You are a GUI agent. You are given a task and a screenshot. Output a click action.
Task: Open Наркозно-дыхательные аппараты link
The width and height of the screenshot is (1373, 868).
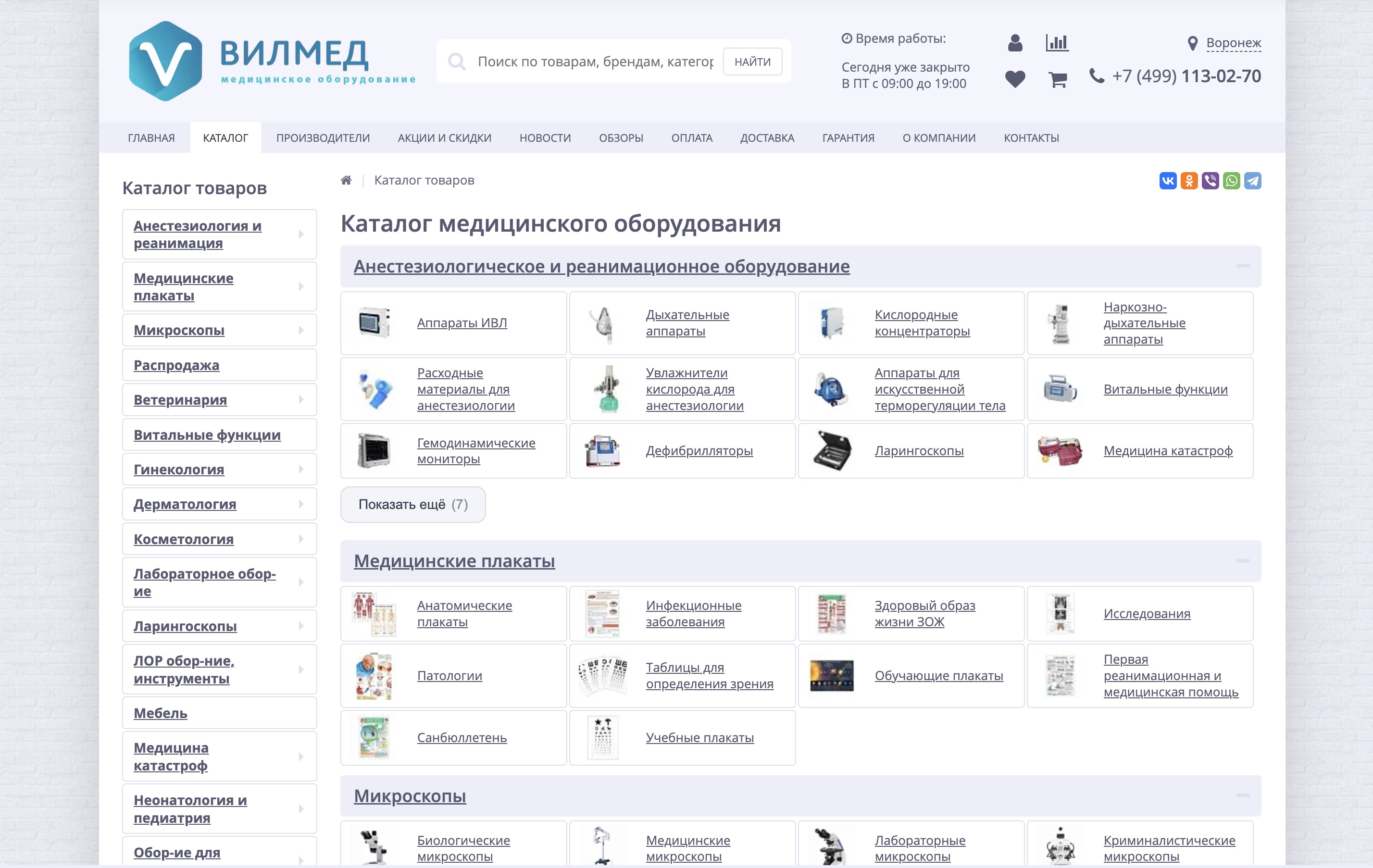[1144, 323]
